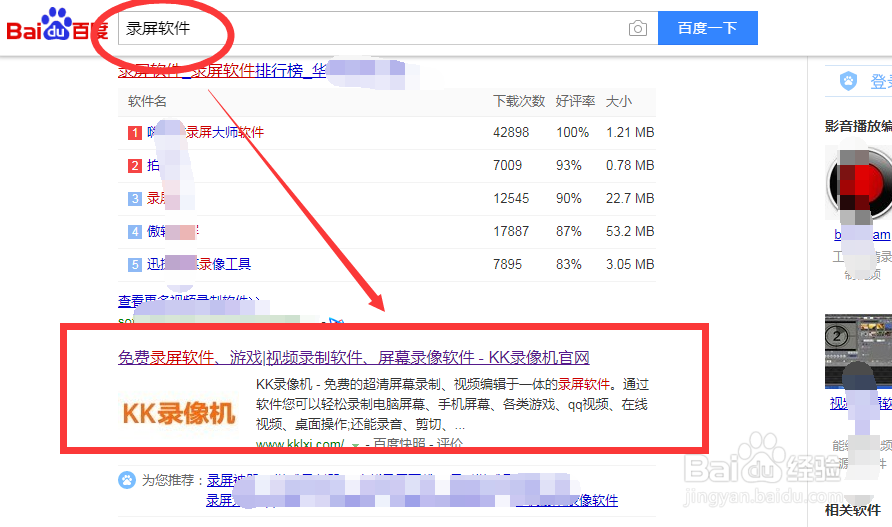Open the 录屏软件排行榜 result title link

tap(222, 71)
